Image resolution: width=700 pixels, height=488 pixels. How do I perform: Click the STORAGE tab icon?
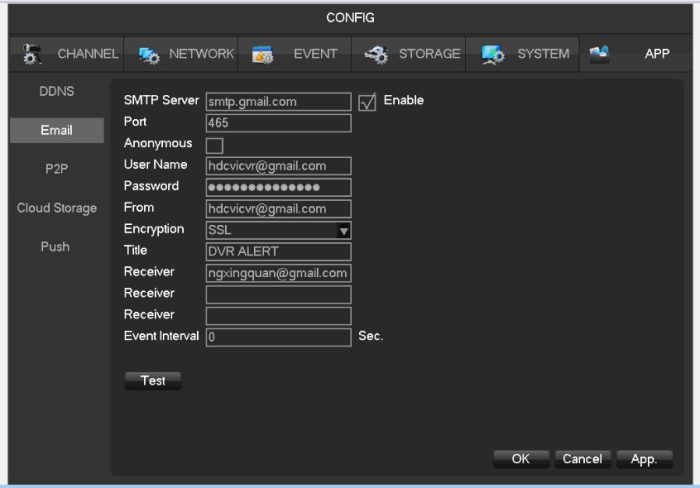click(x=377, y=54)
